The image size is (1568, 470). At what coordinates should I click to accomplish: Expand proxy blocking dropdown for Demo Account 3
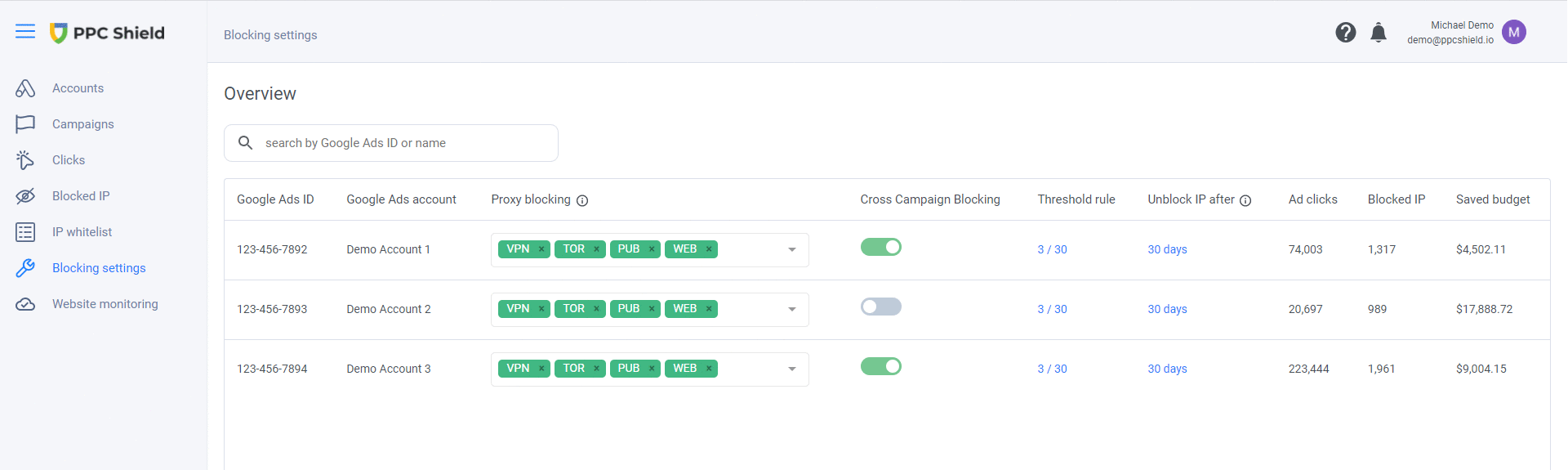coord(791,369)
